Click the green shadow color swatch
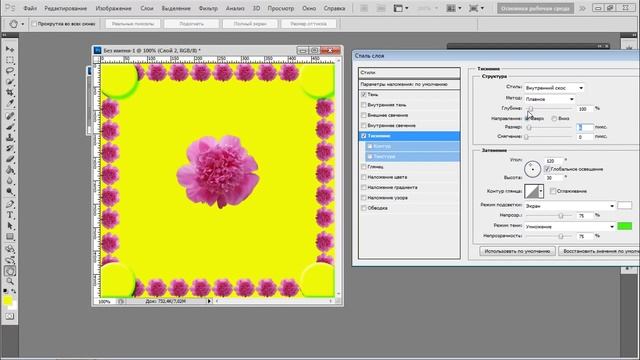This screenshot has height=360, width=640. (624, 226)
